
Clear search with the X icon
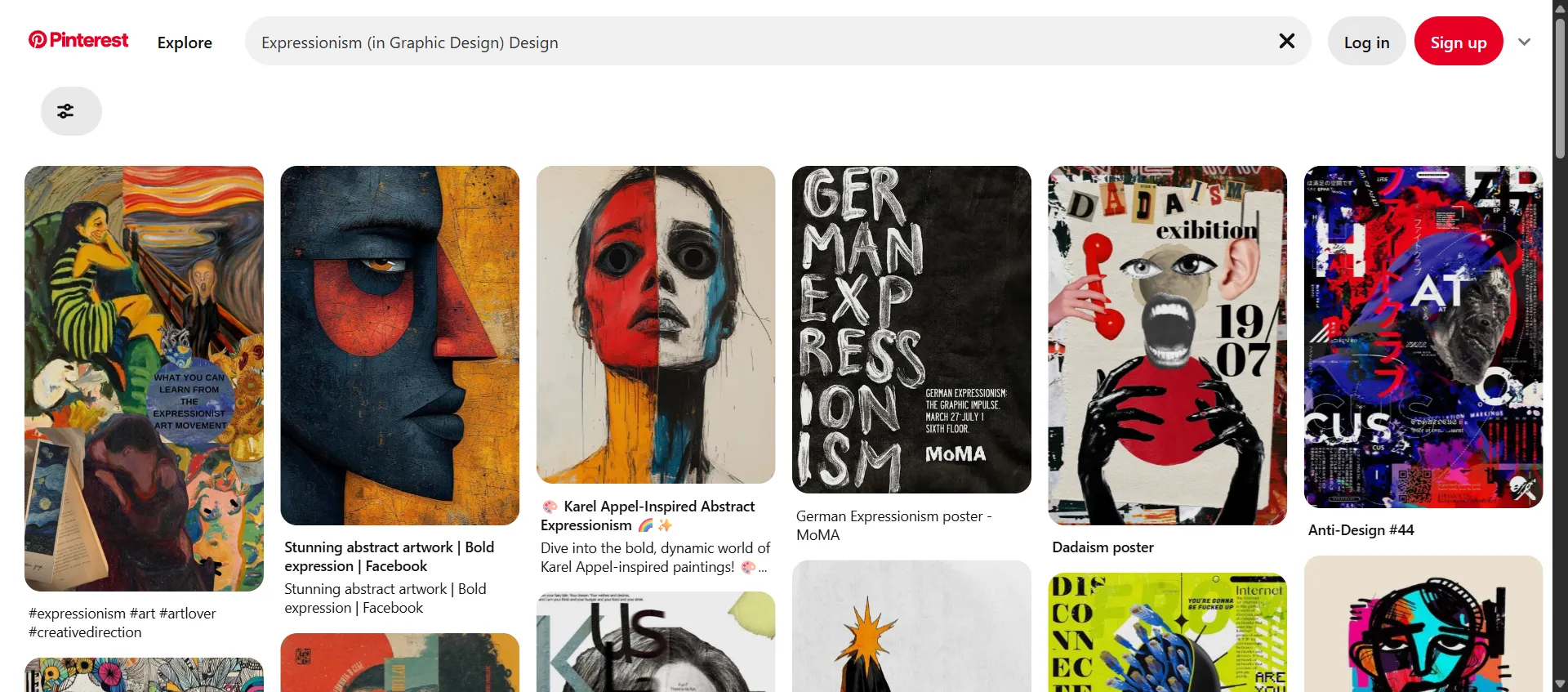pyautogui.click(x=1286, y=41)
